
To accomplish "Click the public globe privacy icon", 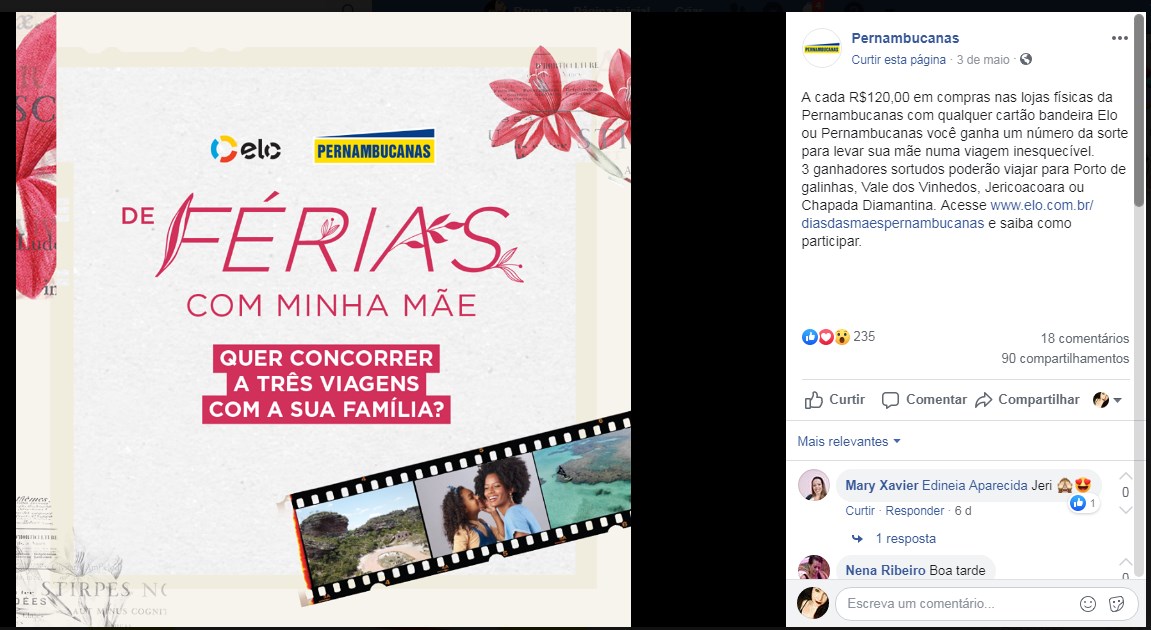I will pos(1026,59).
